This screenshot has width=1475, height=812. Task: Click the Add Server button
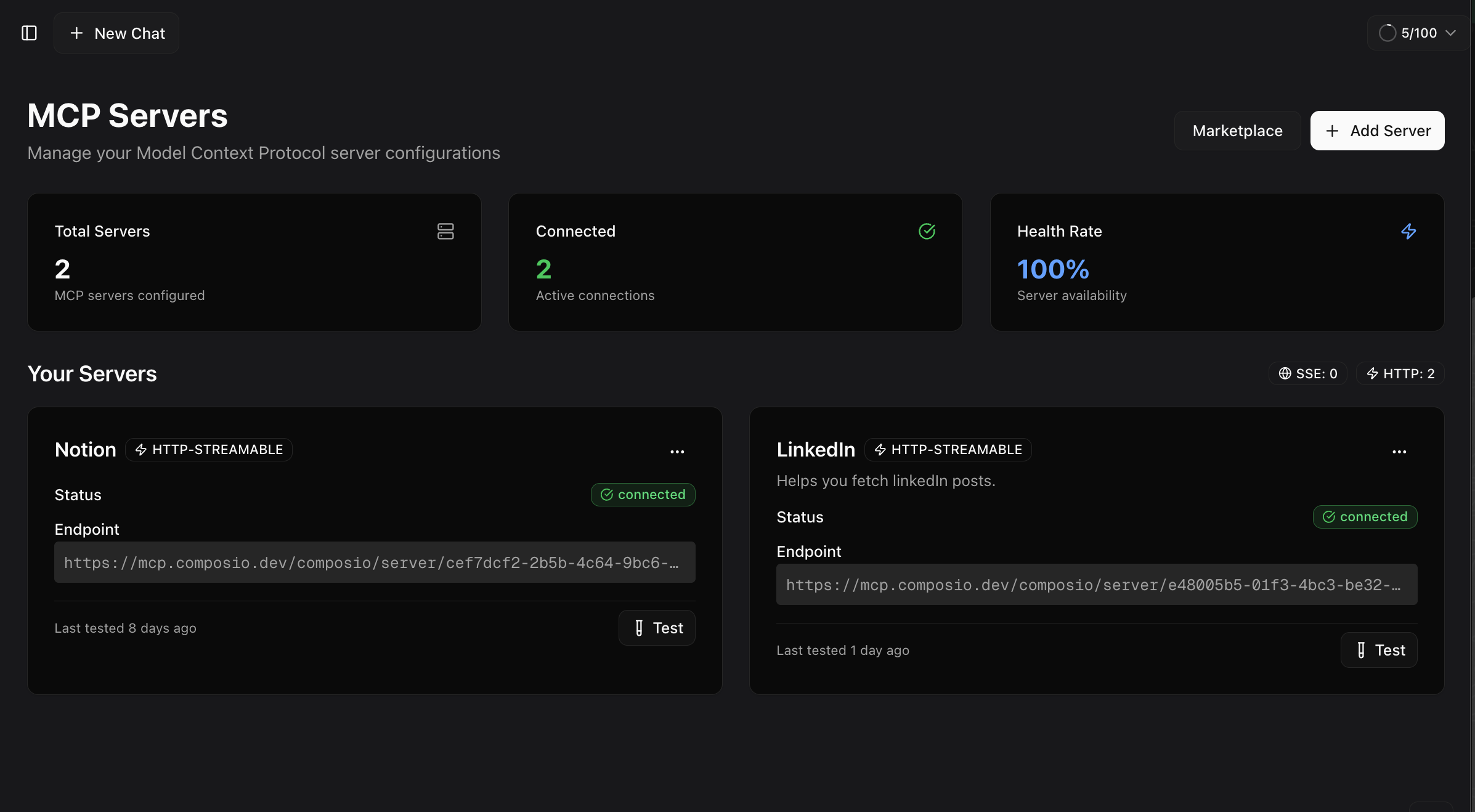[1377, 131]
